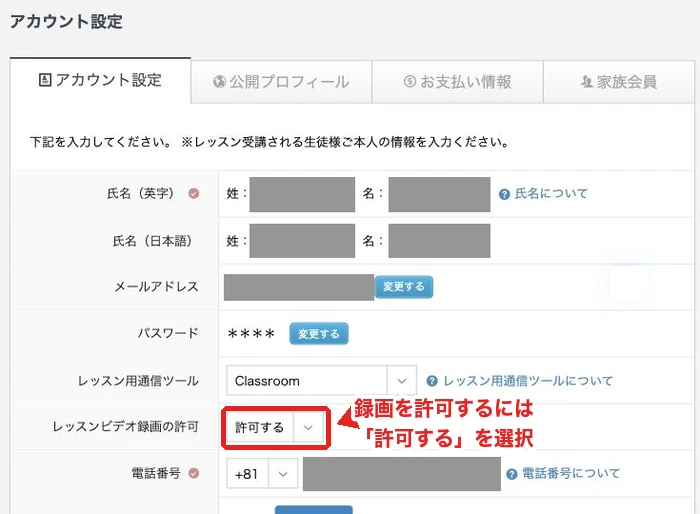Viewport: 700px width, 514px height.
Task: Click the phone number input field
Action: tap(402, 474)
